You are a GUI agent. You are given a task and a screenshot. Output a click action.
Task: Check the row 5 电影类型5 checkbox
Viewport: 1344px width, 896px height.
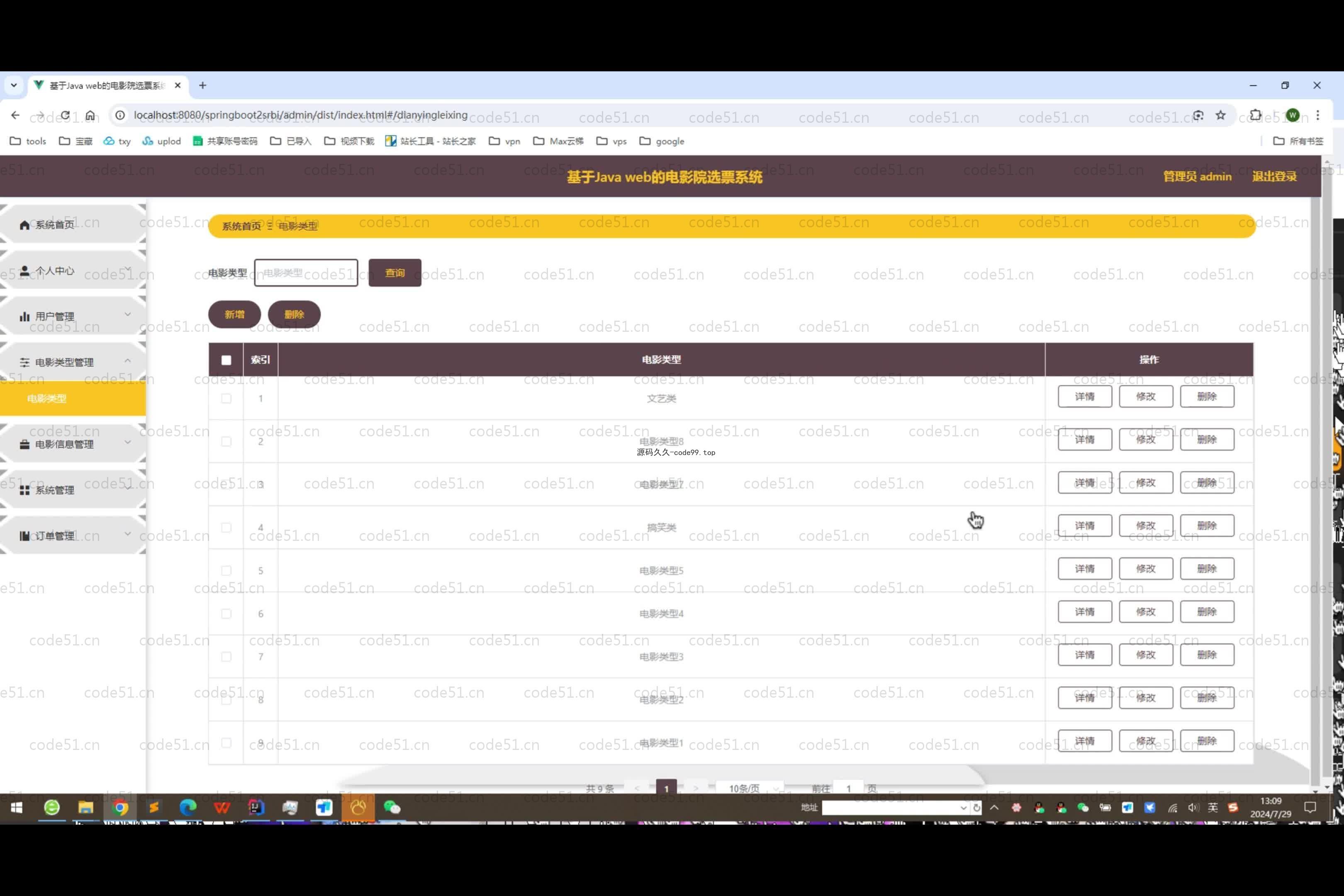coord(226,570)
